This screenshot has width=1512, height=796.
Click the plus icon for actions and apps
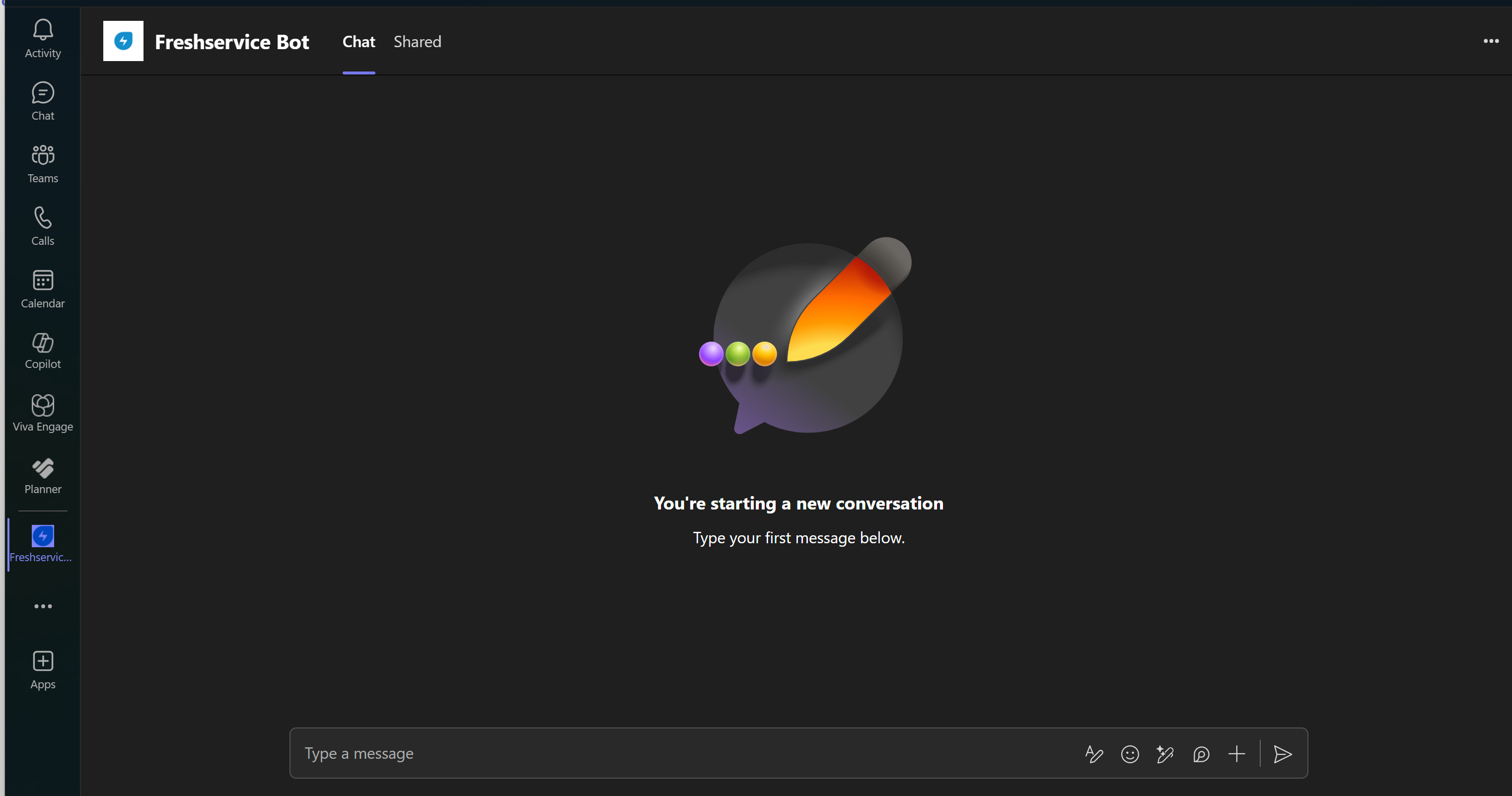click(x=1237, y=754)
